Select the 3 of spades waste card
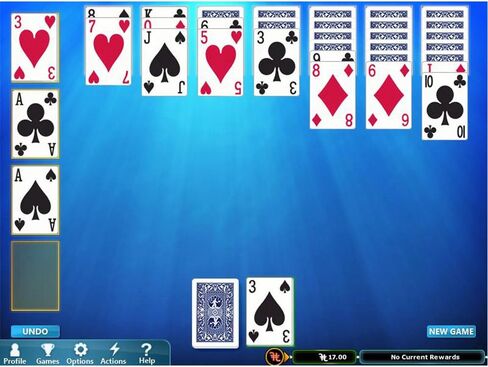The width and height of the screenshot is (488, 367). point(270,312)
